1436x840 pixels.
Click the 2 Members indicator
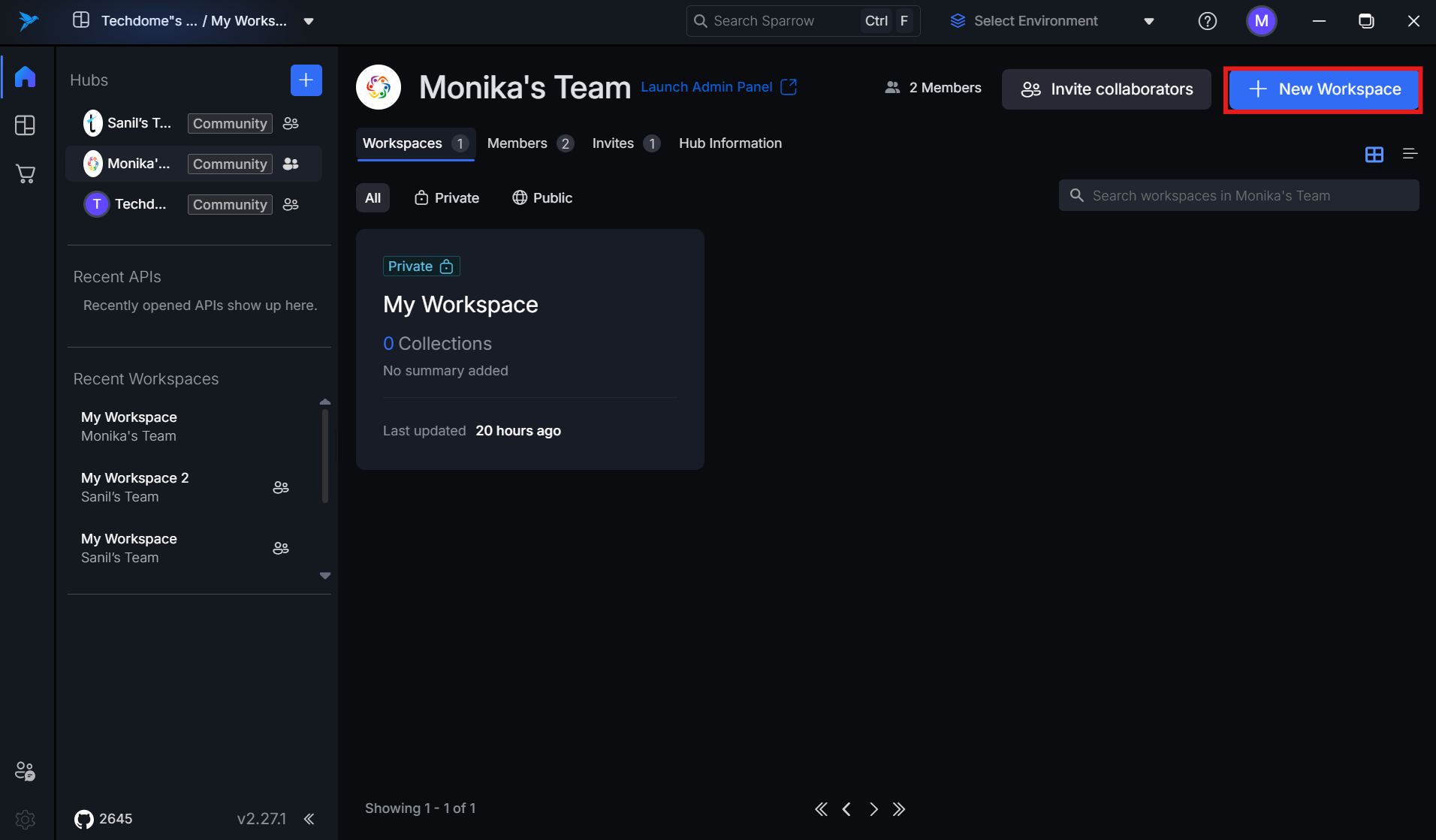pyautogui.click(x=933, y=88)
